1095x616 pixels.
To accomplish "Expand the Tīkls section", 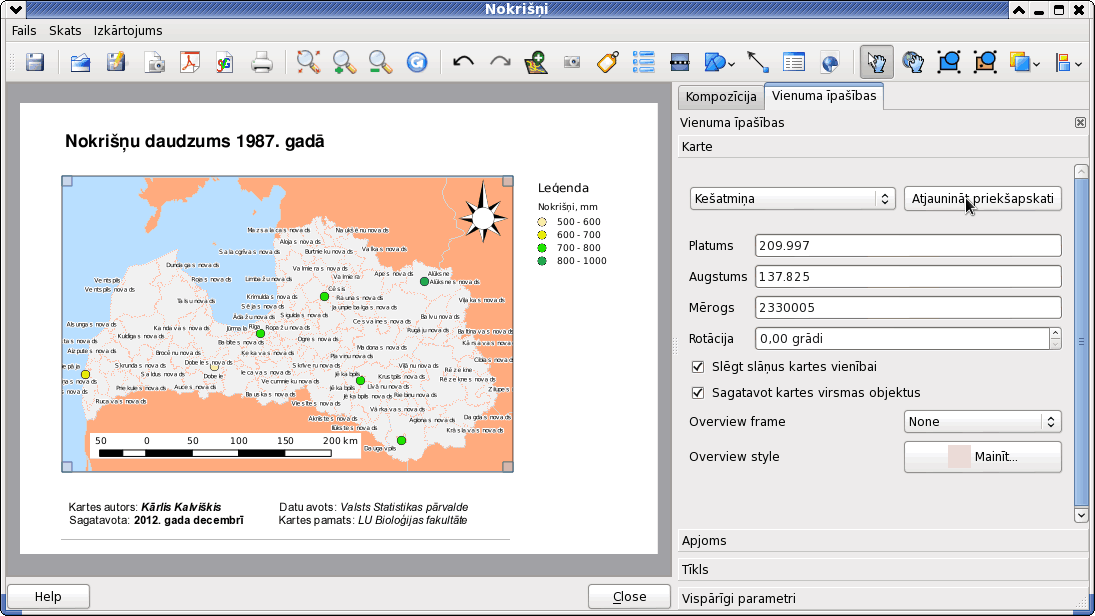I will [x=883, y=569].
